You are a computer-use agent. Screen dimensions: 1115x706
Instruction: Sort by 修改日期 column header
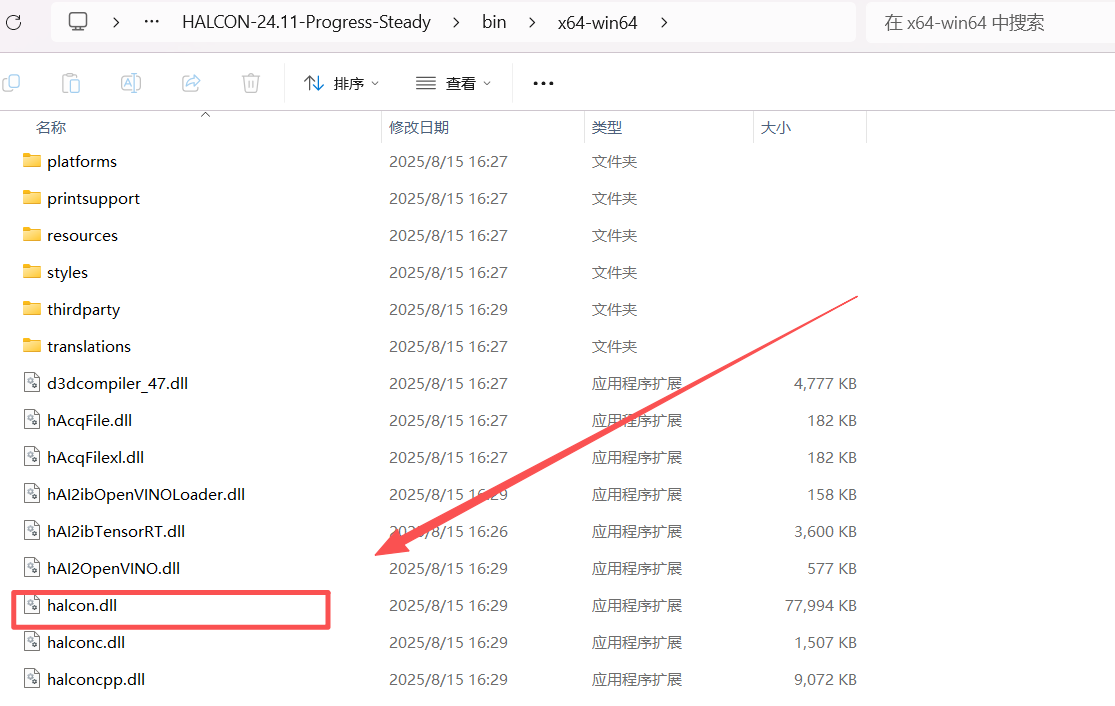(419, 128)
